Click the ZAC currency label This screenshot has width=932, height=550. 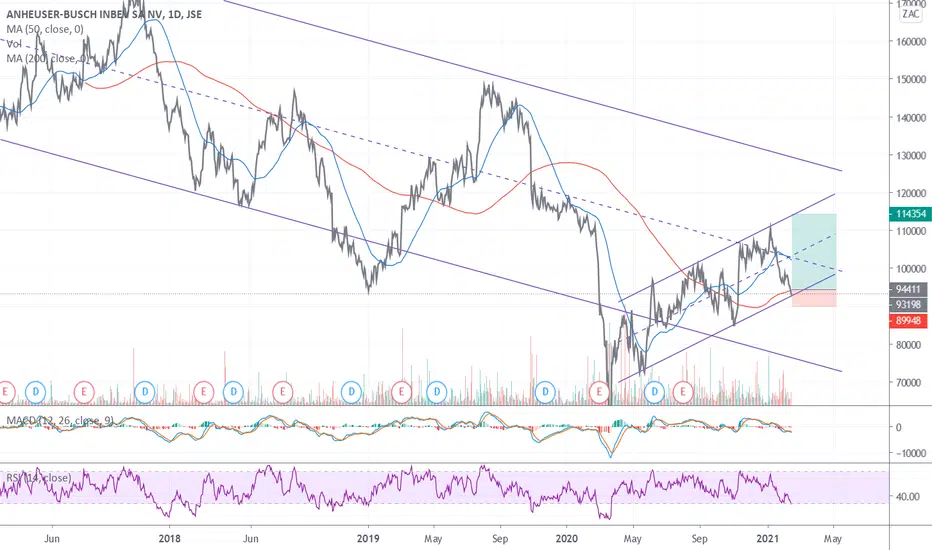(x=911, y=14)
